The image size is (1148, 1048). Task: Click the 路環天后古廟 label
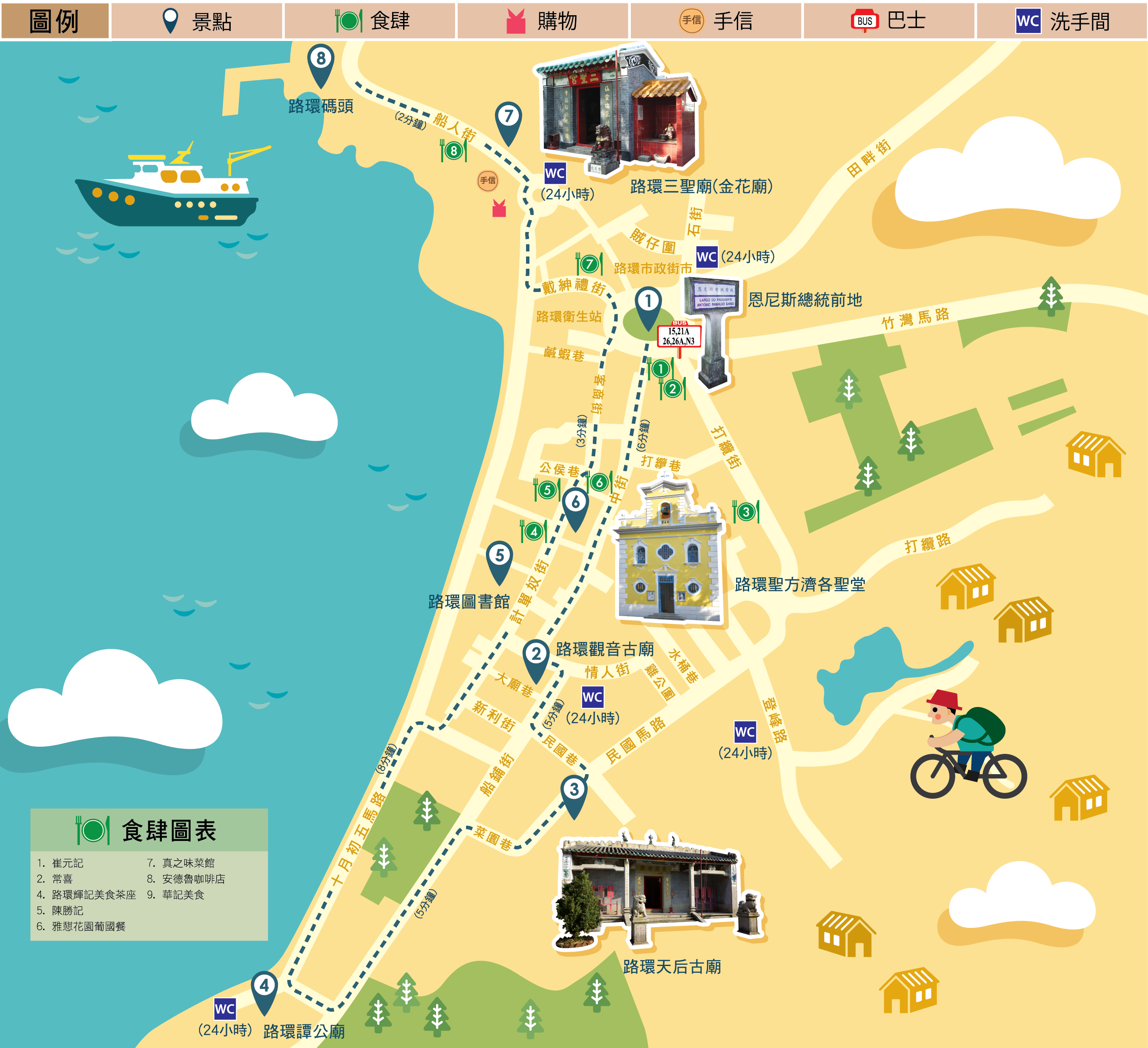[672, 966]
